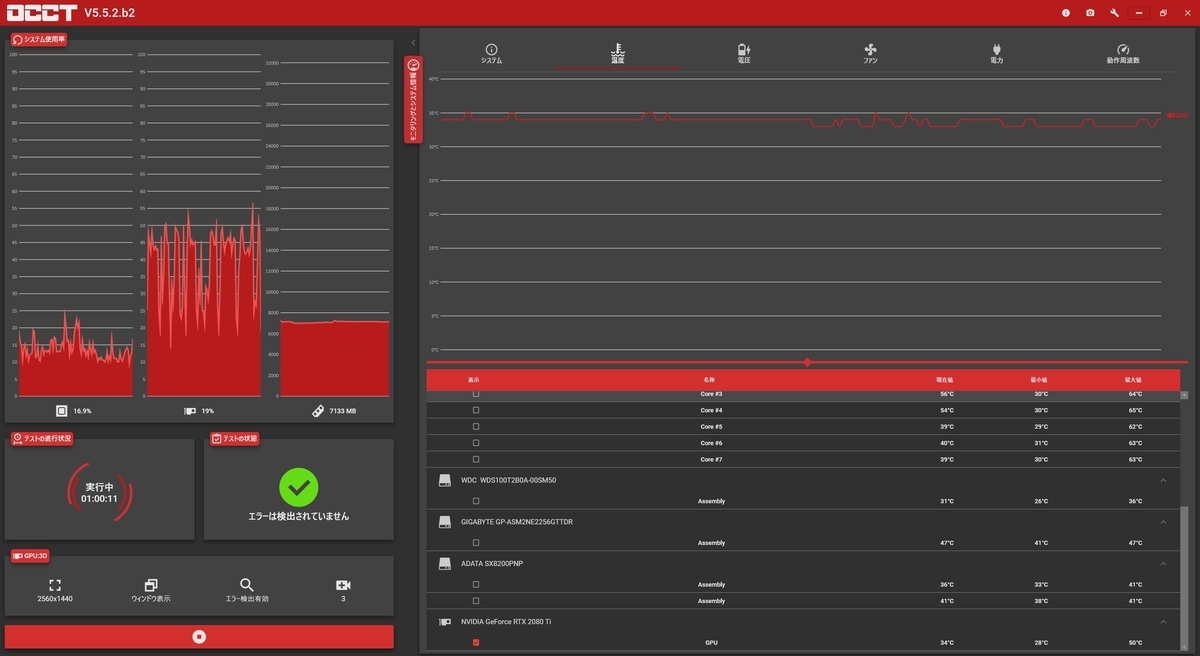Switch to the システム tab
Screen dimensions: 1200x656
[x=491, y=54]
